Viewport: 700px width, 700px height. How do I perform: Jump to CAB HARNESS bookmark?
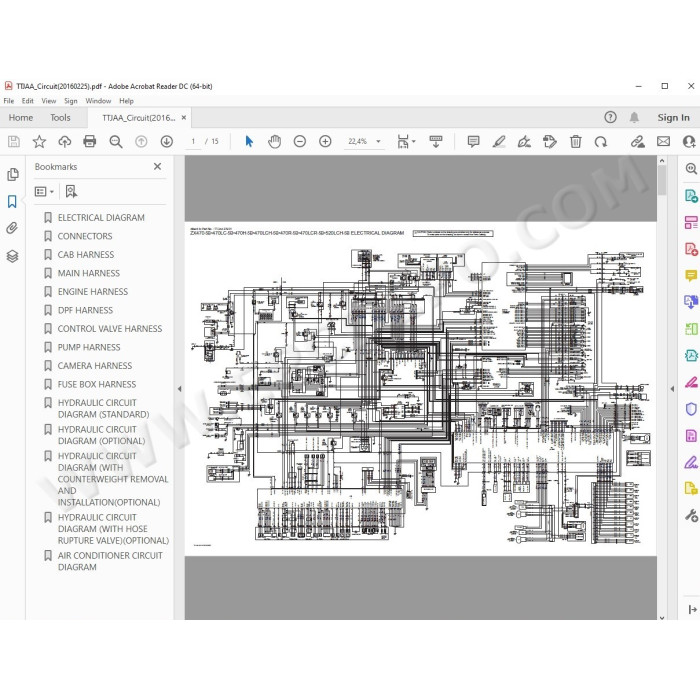pos(86,254)
